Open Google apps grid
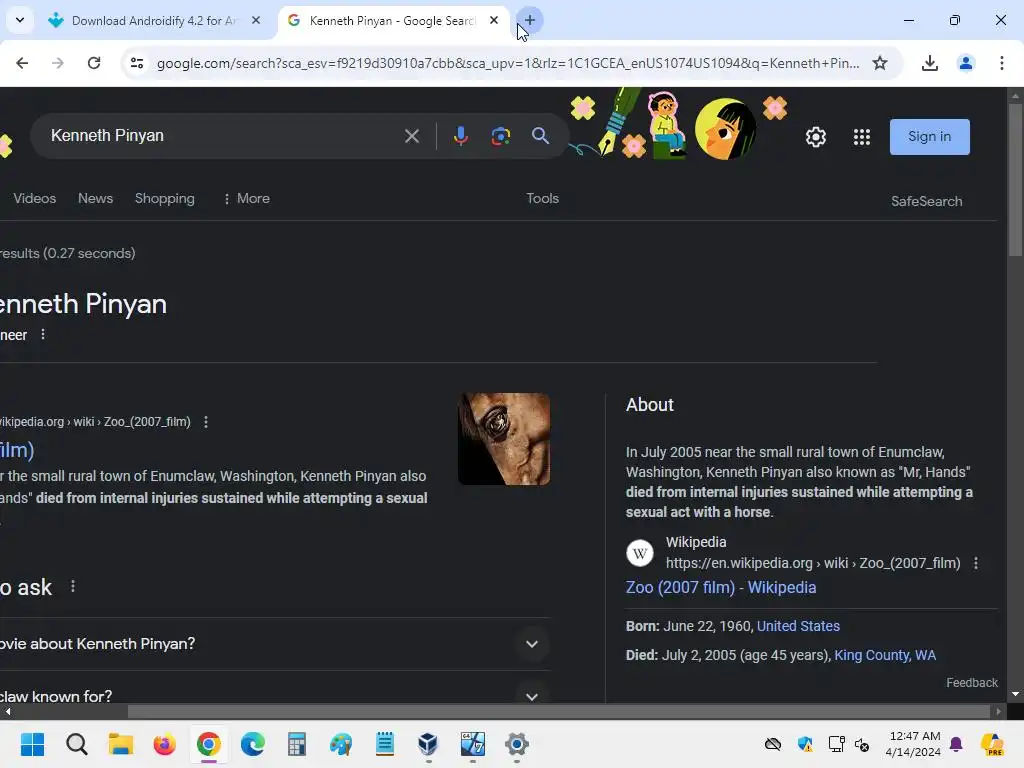 click(861, 137)
